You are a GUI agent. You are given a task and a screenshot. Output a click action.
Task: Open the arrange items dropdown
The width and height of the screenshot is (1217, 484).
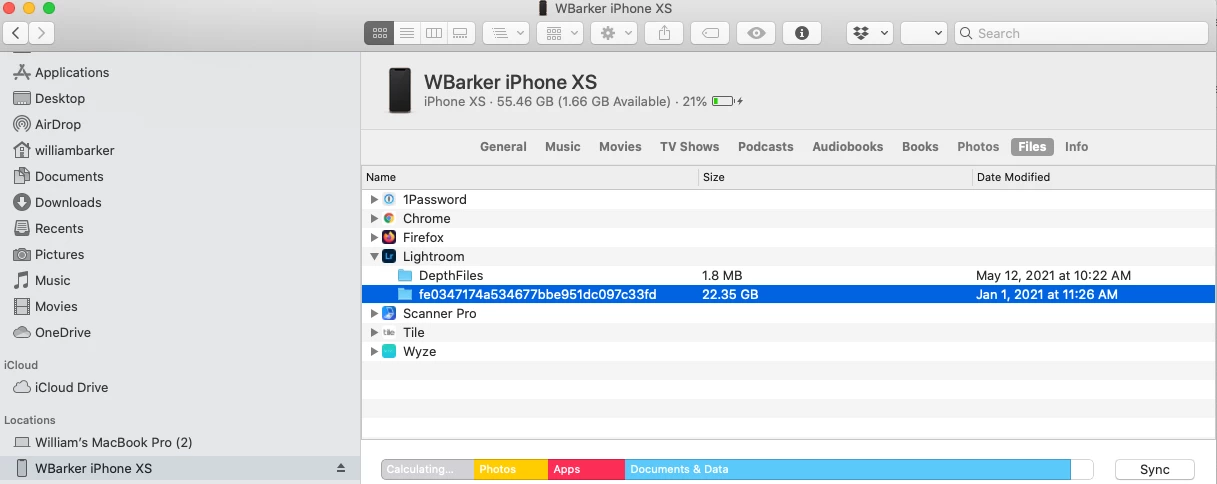point(505,33)
